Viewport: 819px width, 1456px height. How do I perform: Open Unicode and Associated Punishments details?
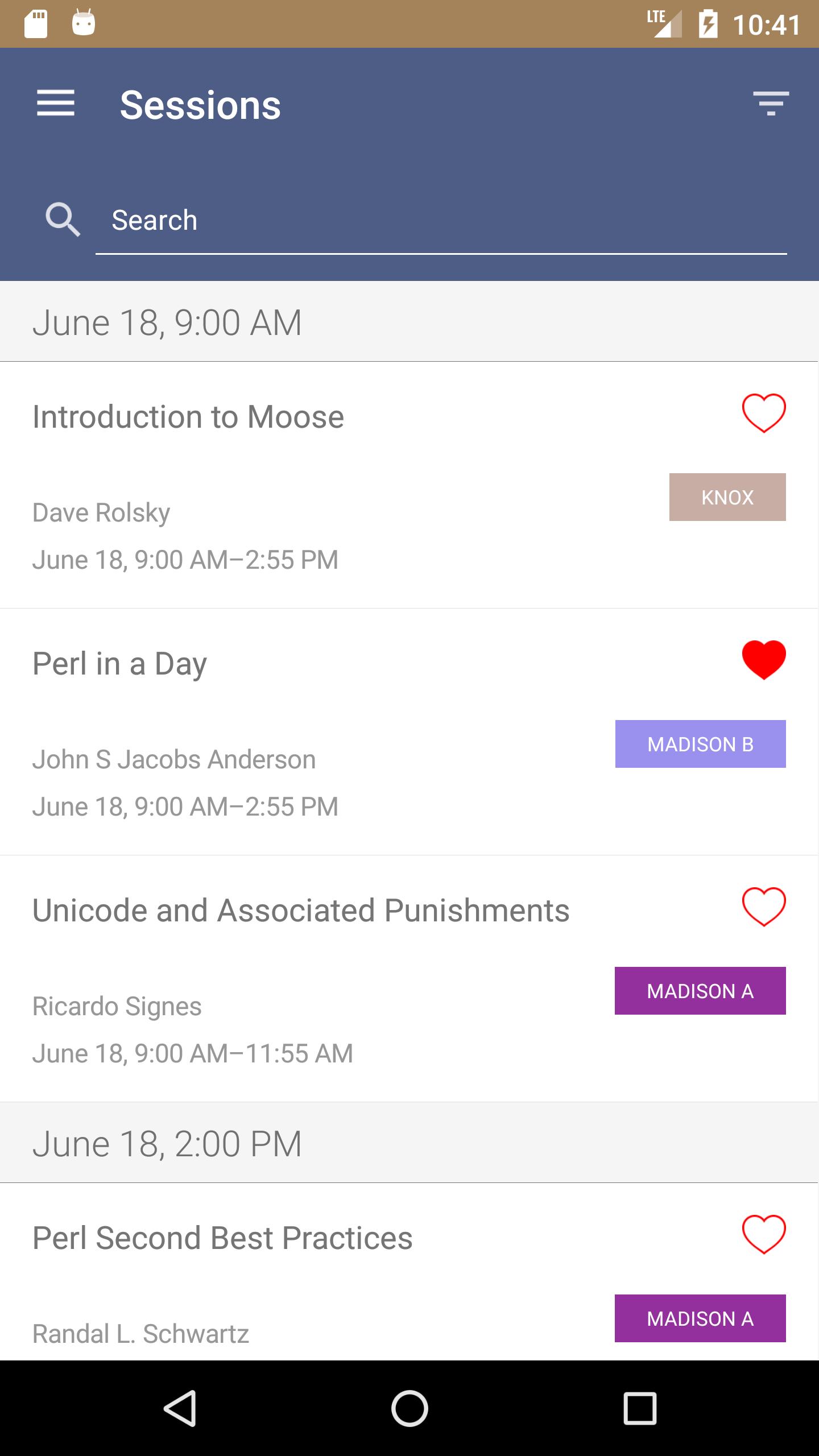point(301,911)
